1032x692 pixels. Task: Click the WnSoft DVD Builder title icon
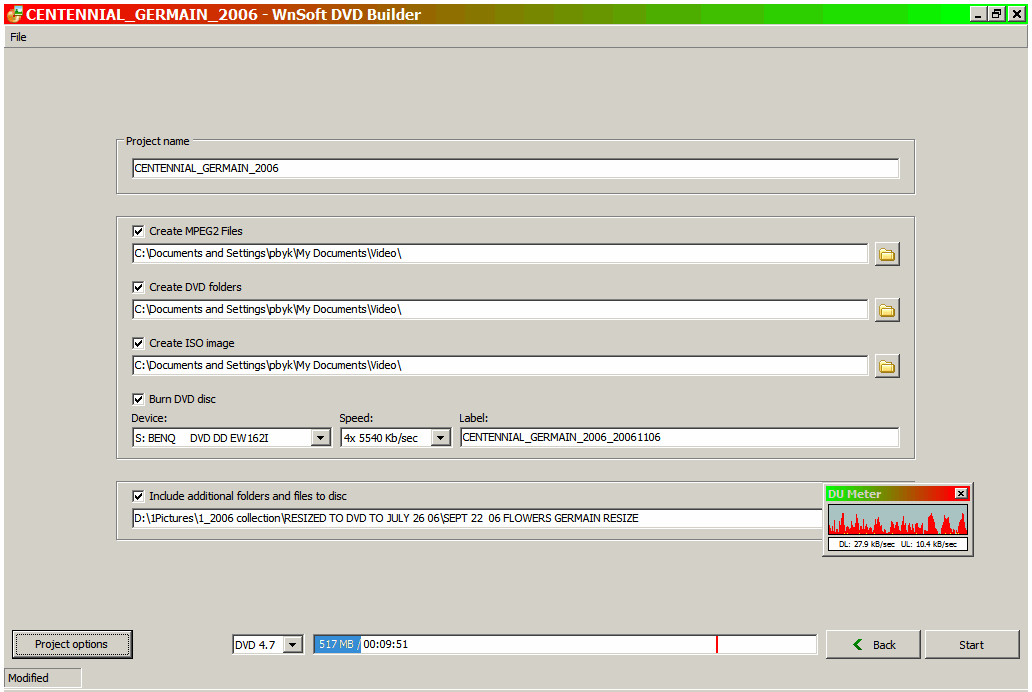click(x=14, y=14)
